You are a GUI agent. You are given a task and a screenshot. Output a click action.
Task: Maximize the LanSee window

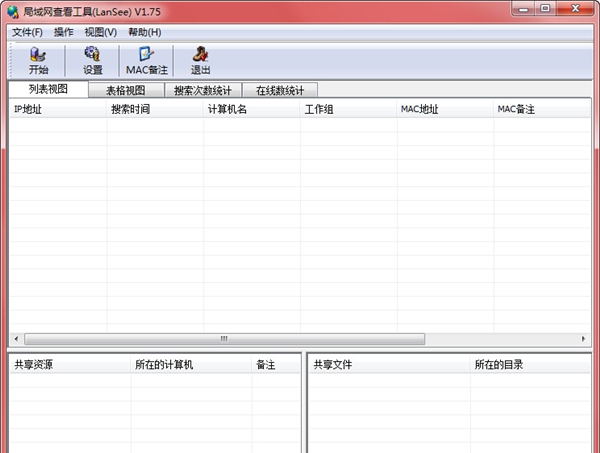pos(546,9)
